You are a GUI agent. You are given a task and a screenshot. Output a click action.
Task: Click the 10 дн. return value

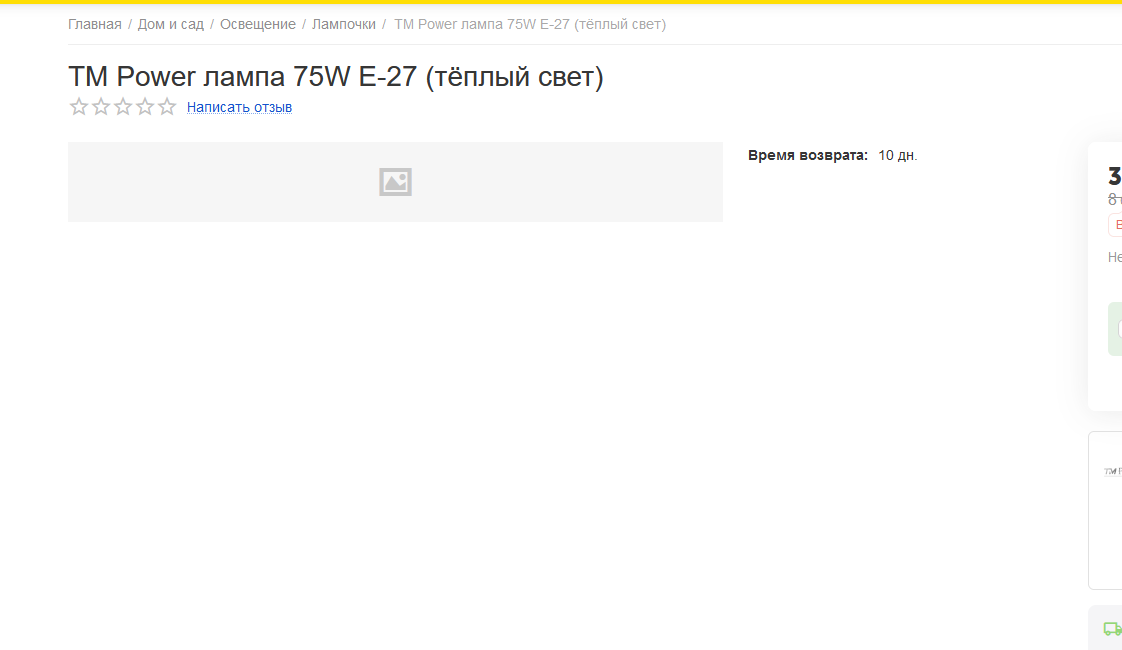point(897,155)
